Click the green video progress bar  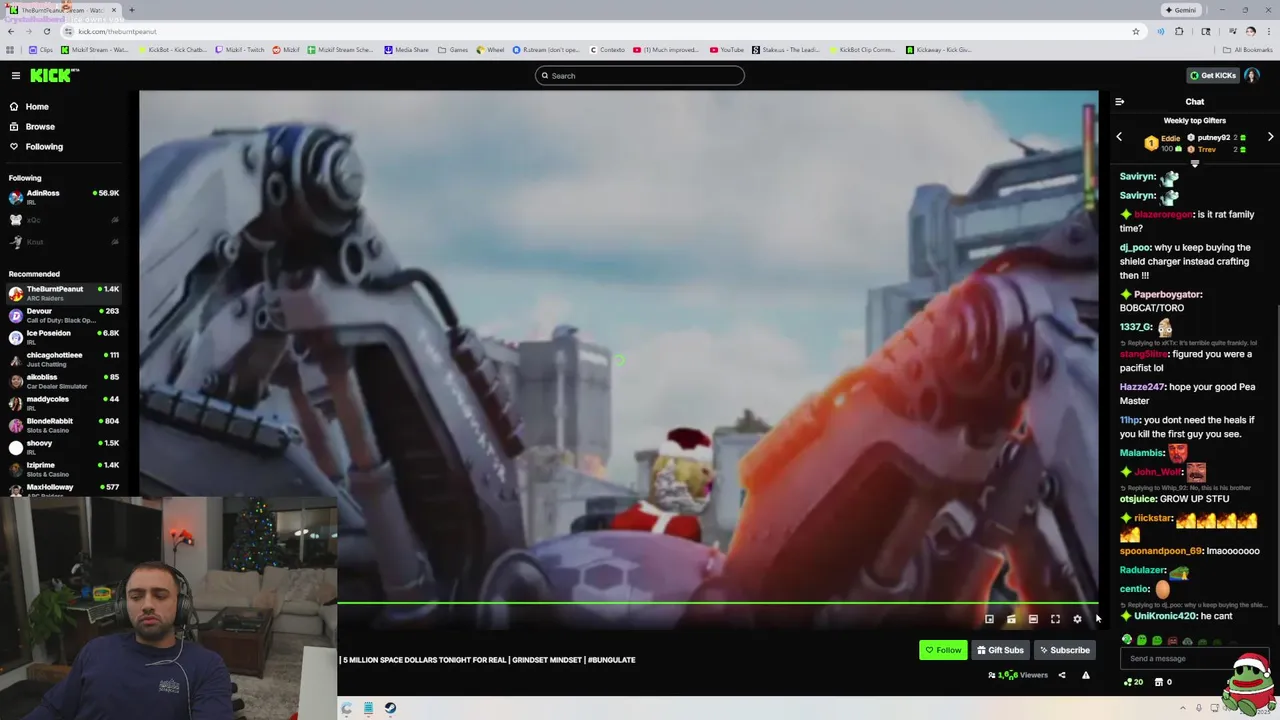coord(717,603)
